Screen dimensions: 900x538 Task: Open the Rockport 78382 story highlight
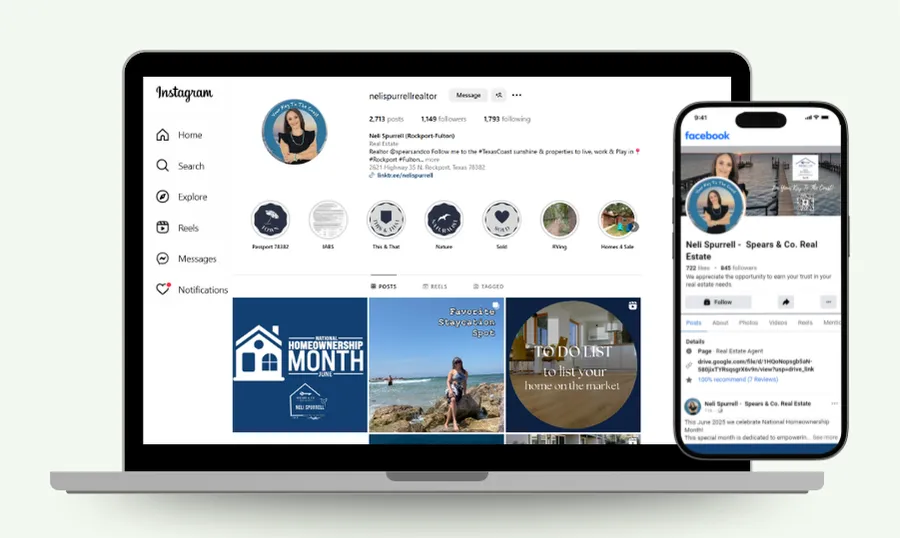click(270, 219)
